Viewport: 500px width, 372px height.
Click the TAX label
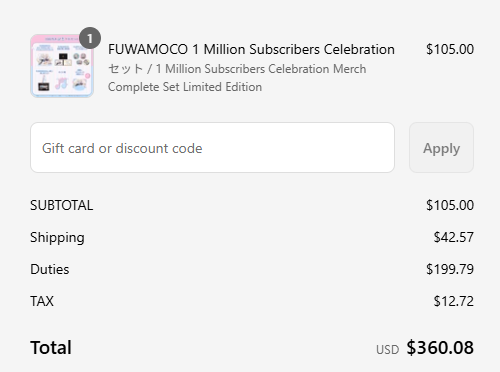[42, 301]
